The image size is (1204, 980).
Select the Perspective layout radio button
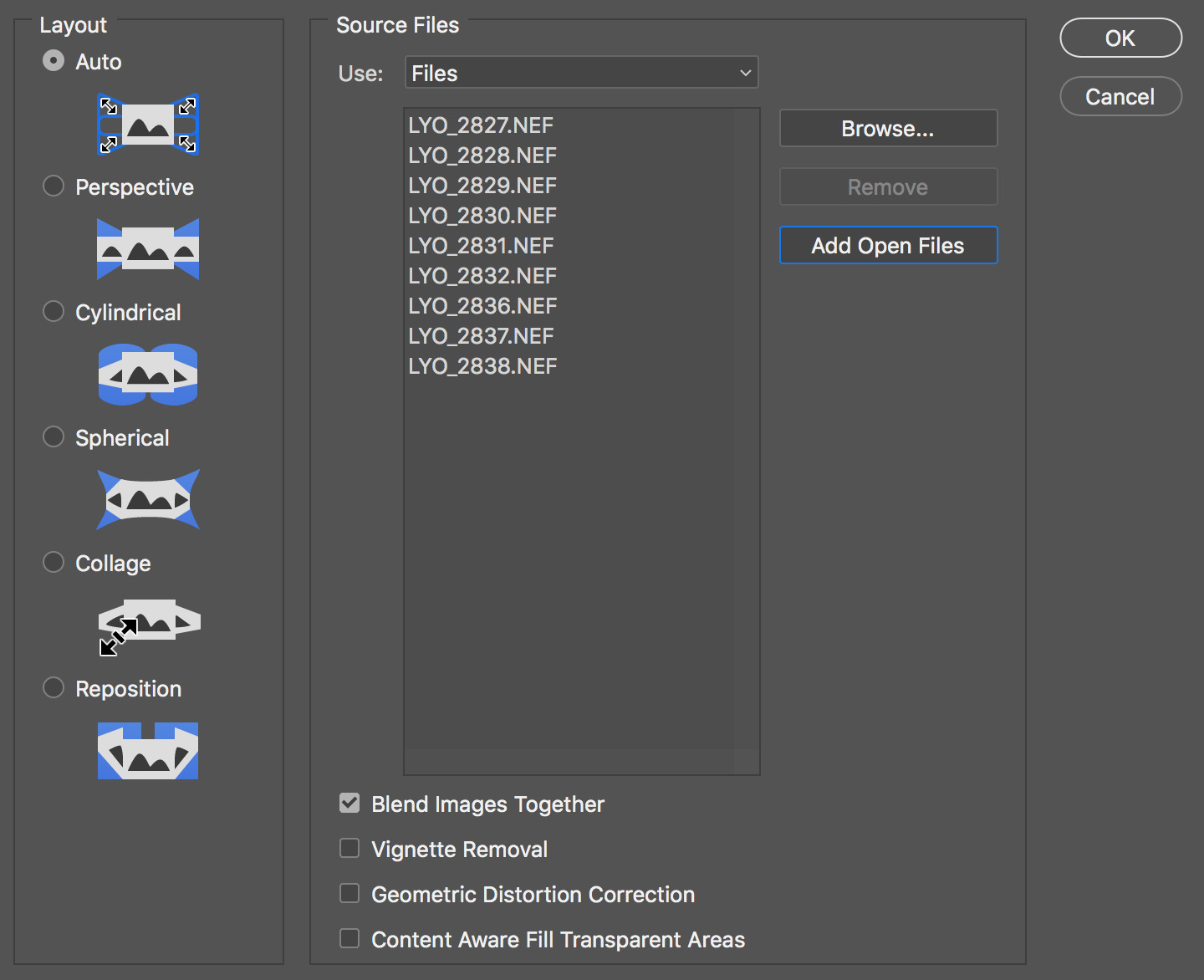pos(54,186)
